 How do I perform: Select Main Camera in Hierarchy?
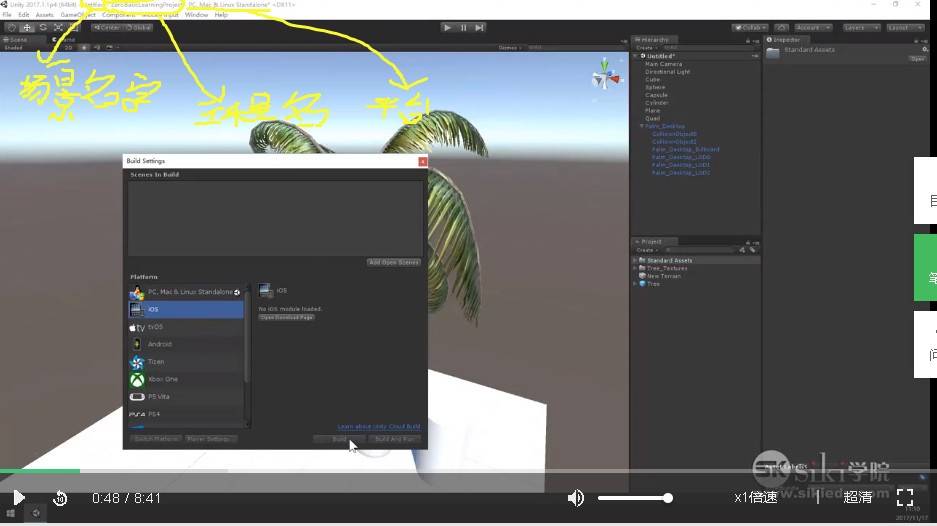tap(663, 64)
